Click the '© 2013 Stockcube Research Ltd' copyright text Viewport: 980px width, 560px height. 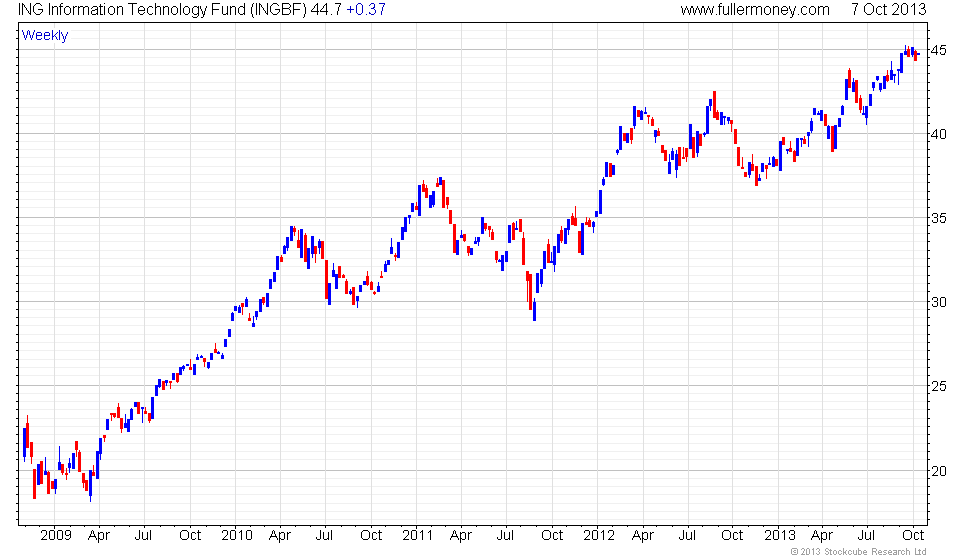[x=859, y=552]
